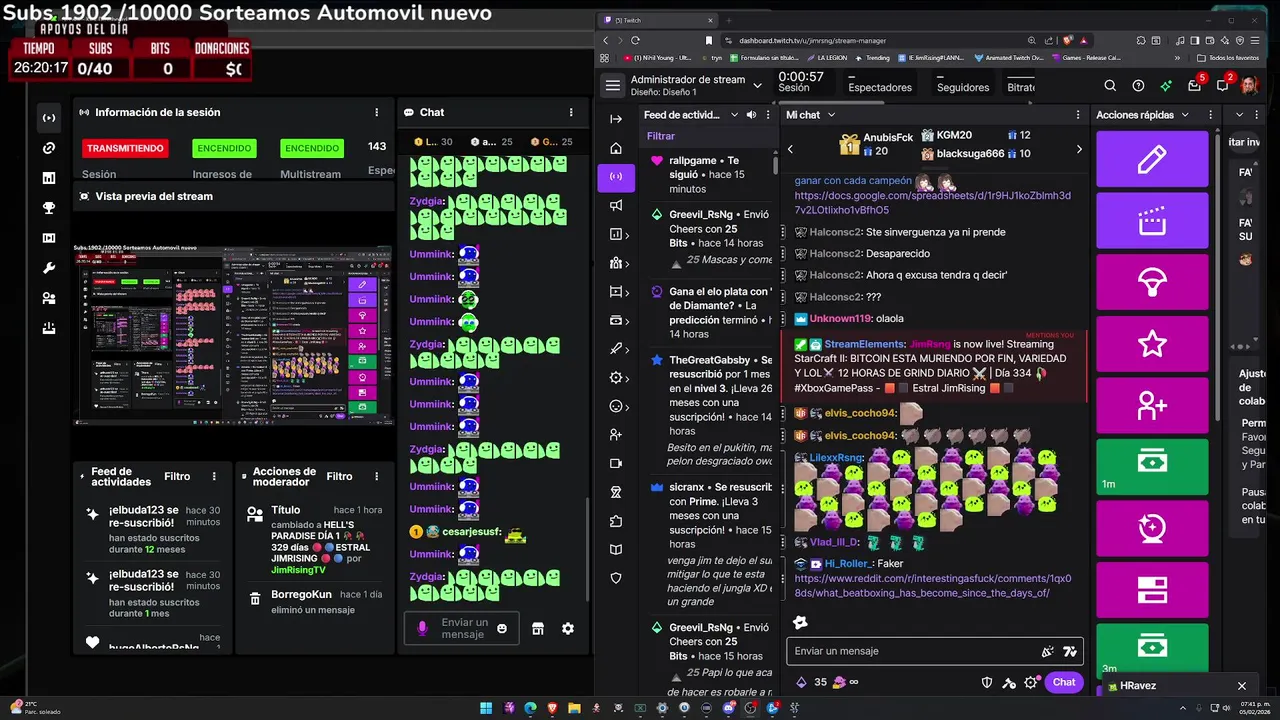Collapse the dashboard sidebar with arrow icon

616,119
